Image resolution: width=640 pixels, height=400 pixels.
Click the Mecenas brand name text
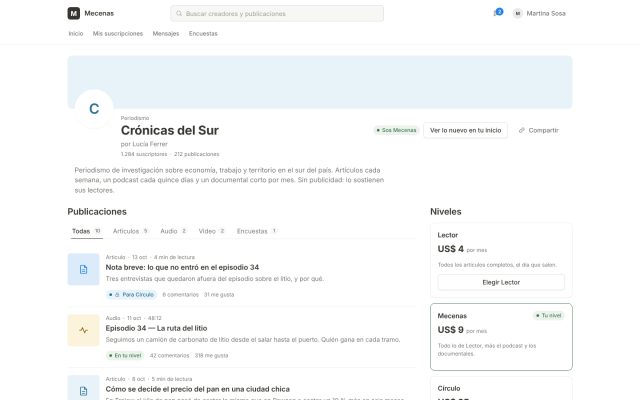[99, 13]
